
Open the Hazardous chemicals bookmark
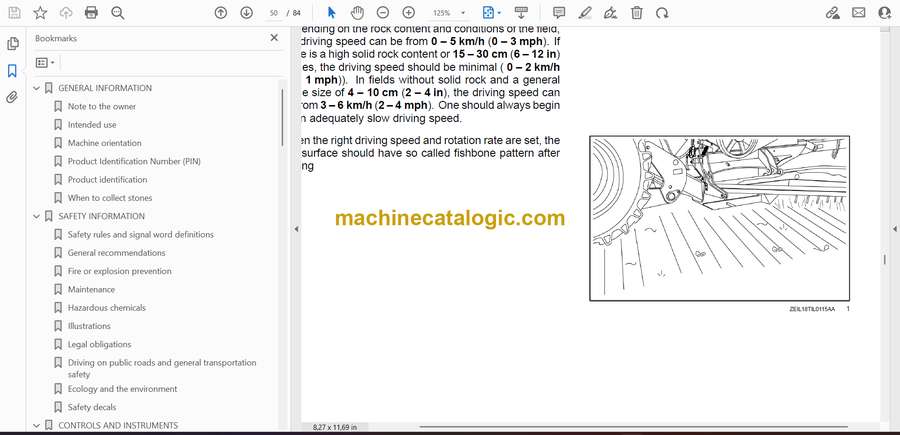[x=107, y=308]
